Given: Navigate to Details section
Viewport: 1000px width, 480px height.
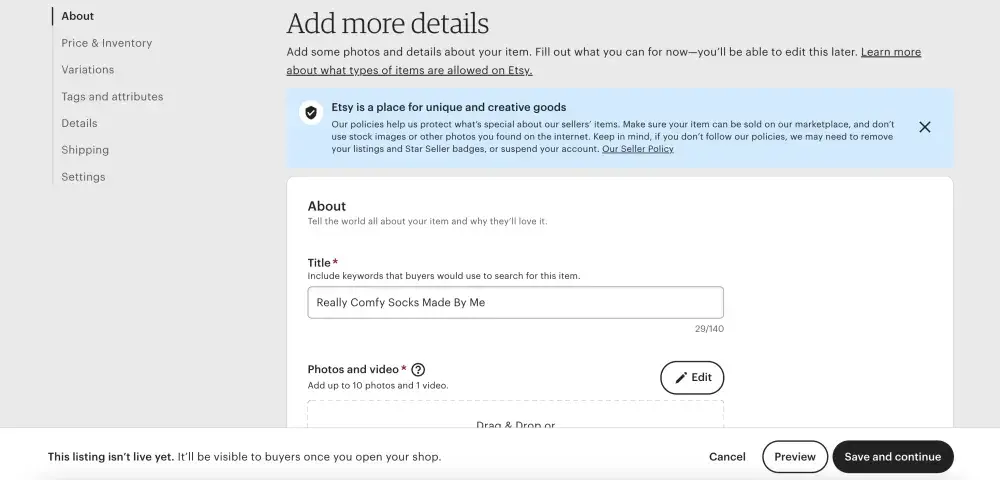Looking at the screenshot, I should (x=79, y=124).
